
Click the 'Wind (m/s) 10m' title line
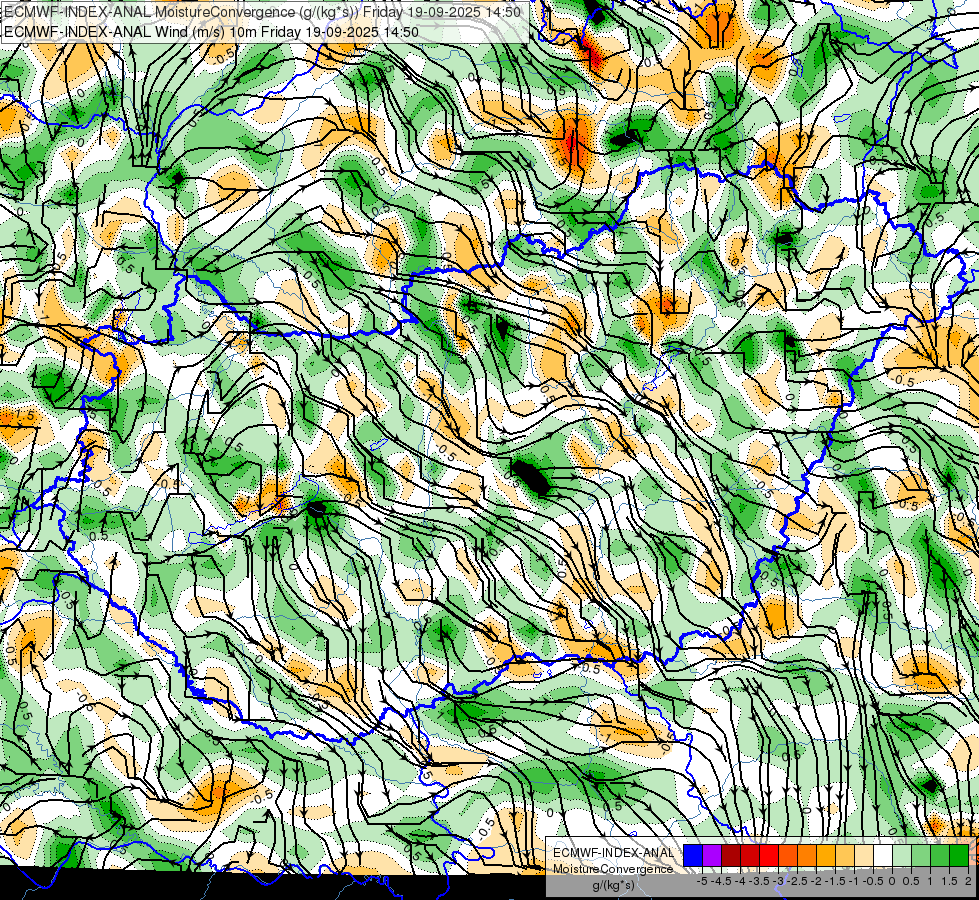tap(211, 32)
